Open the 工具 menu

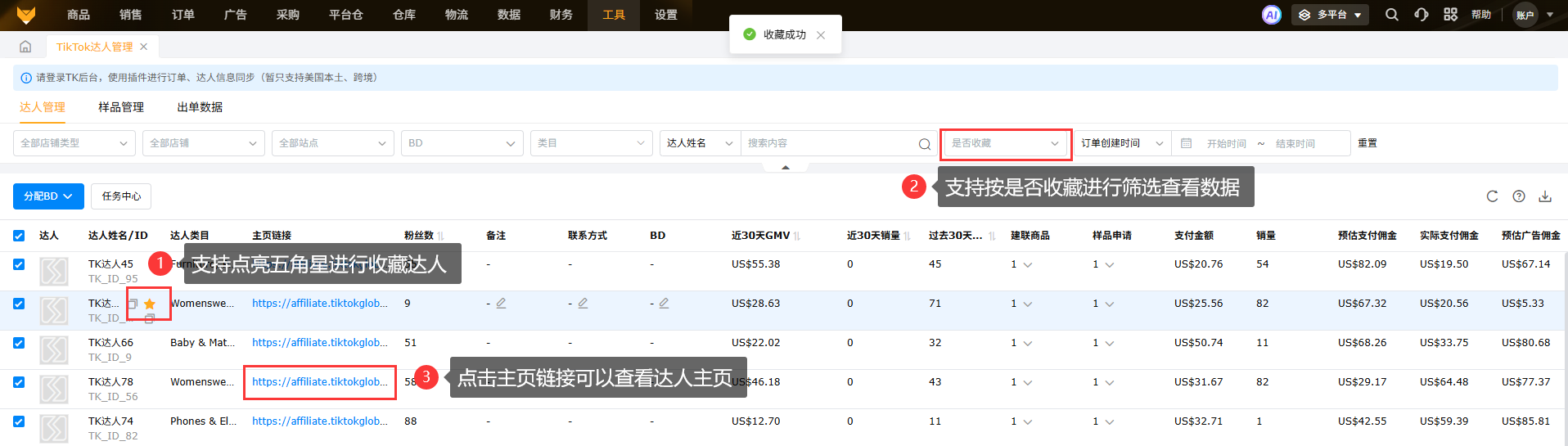point(614,15)
